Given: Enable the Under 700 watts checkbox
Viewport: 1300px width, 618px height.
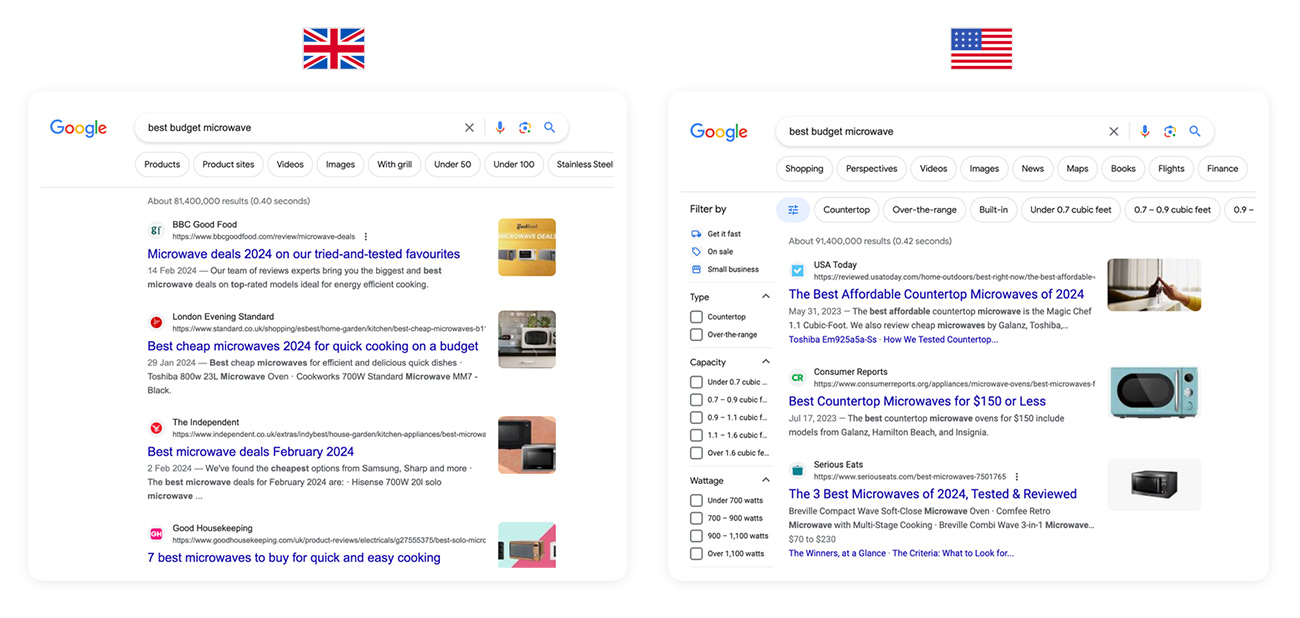Looking at the screenshot, I should coord(696,500).
